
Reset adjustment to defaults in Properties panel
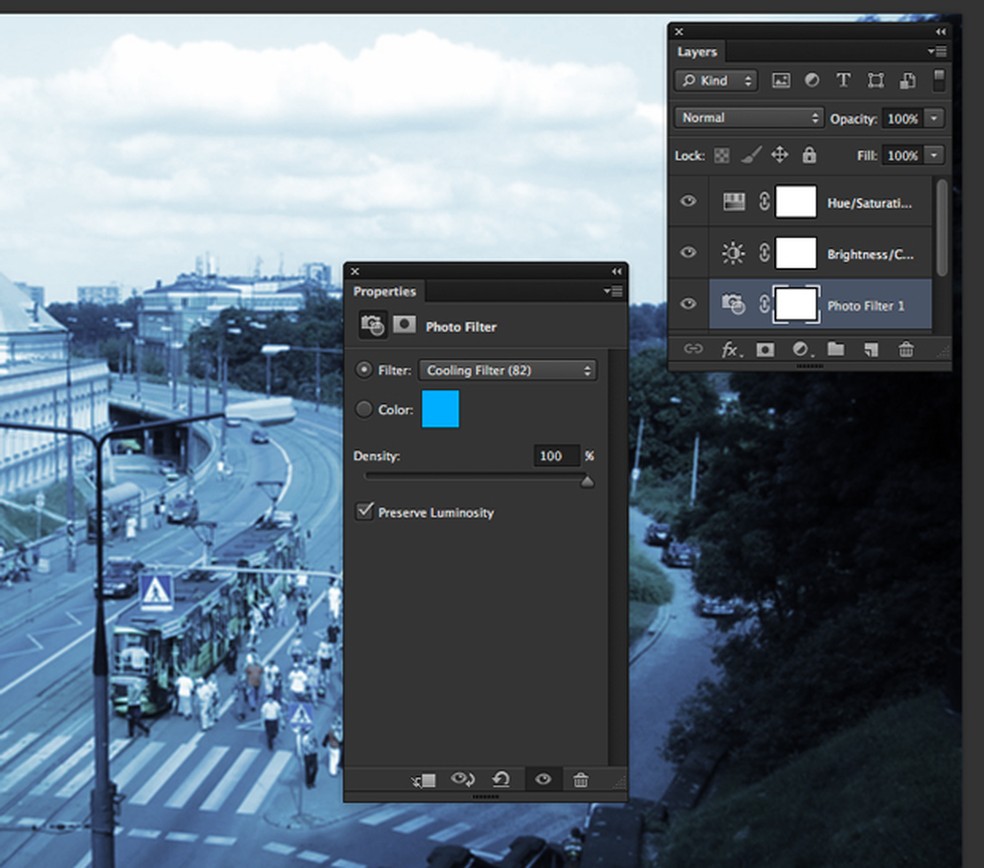501,780
